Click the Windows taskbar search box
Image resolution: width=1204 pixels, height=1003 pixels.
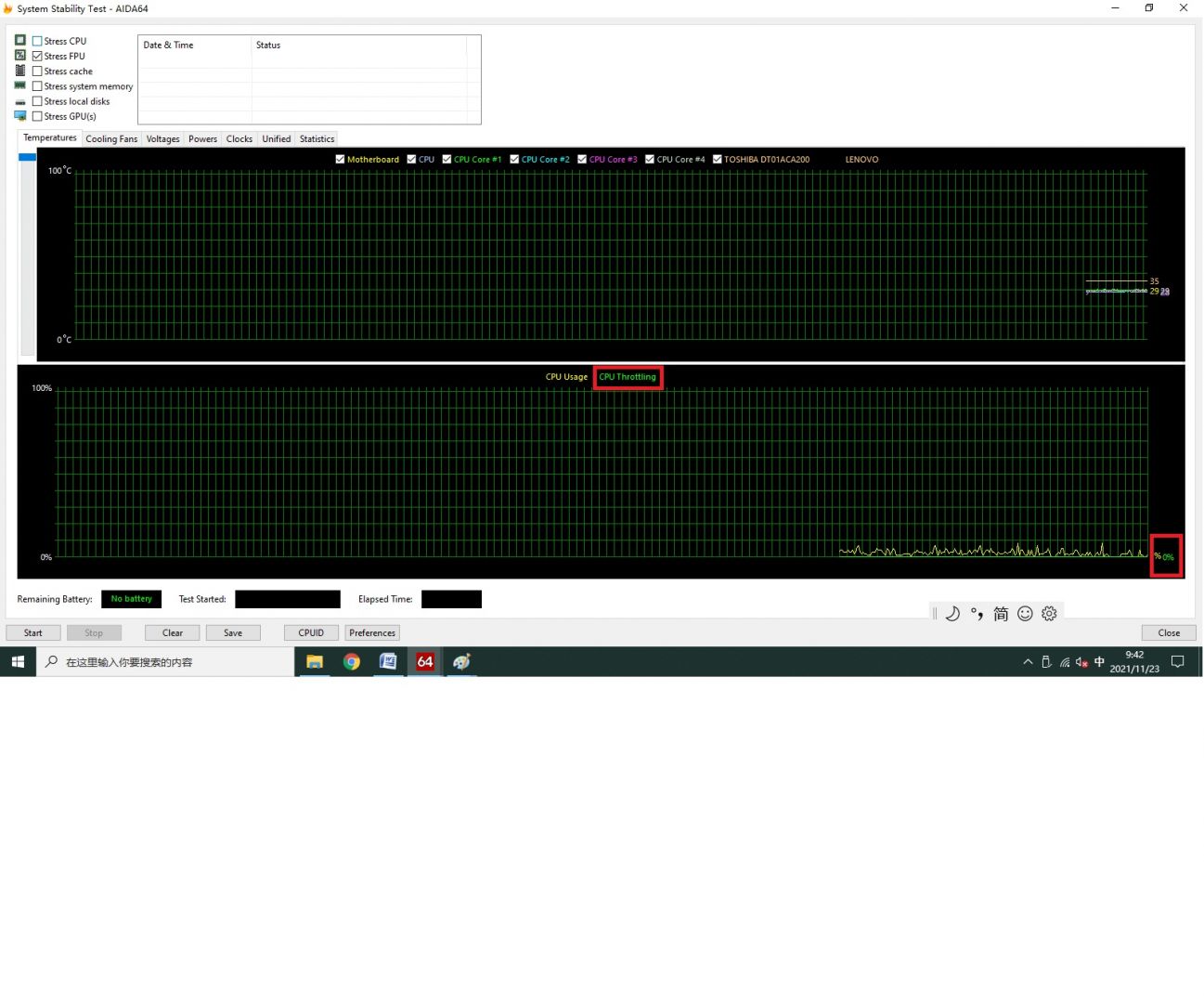click(167, 662)
